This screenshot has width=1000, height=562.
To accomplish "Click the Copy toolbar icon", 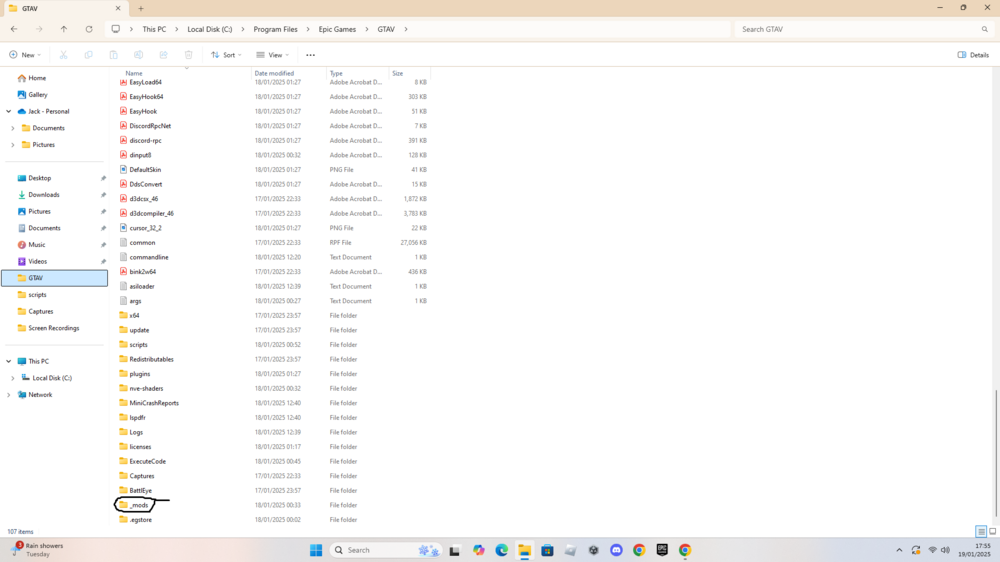I will 89,55.
